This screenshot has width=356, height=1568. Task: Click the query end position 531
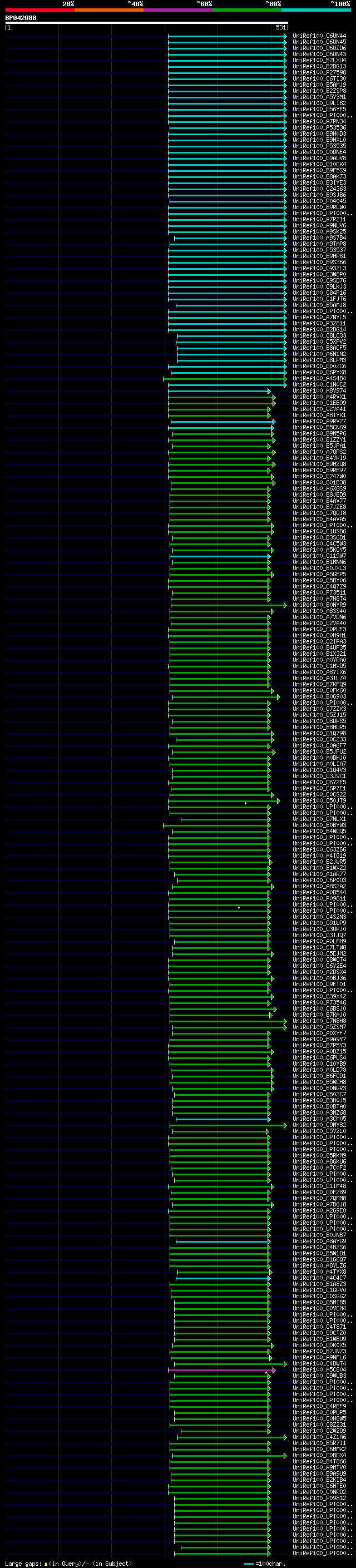coord(281,27)
